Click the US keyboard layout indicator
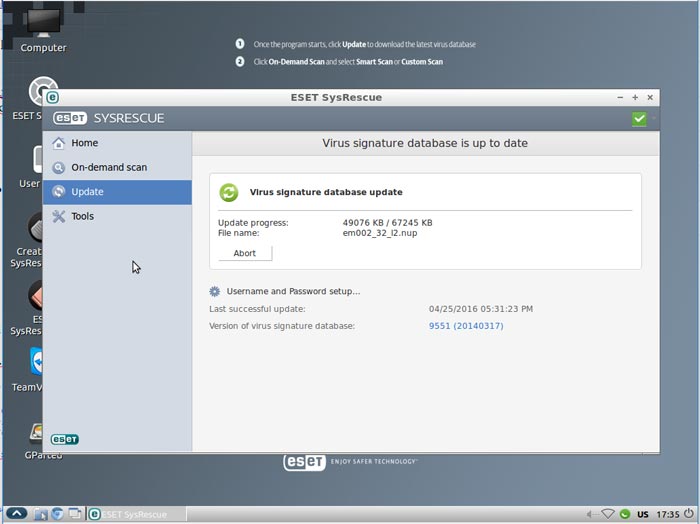This screenshot has width=700, height=524. 643,515
